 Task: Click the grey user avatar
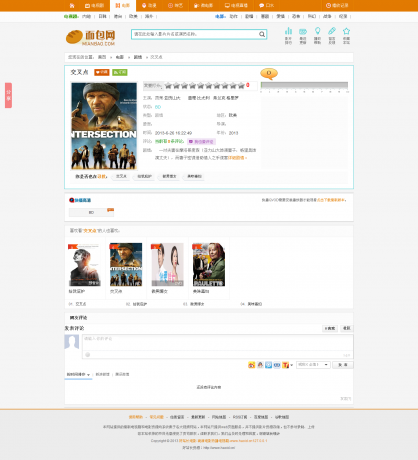[x=72, y=342]
